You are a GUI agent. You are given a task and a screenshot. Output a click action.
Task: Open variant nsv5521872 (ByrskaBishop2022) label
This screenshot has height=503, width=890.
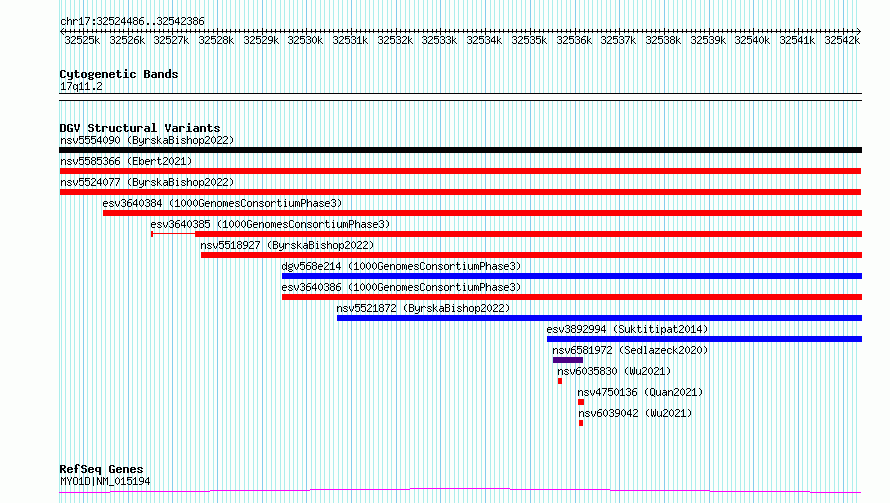tap(423, 308)
